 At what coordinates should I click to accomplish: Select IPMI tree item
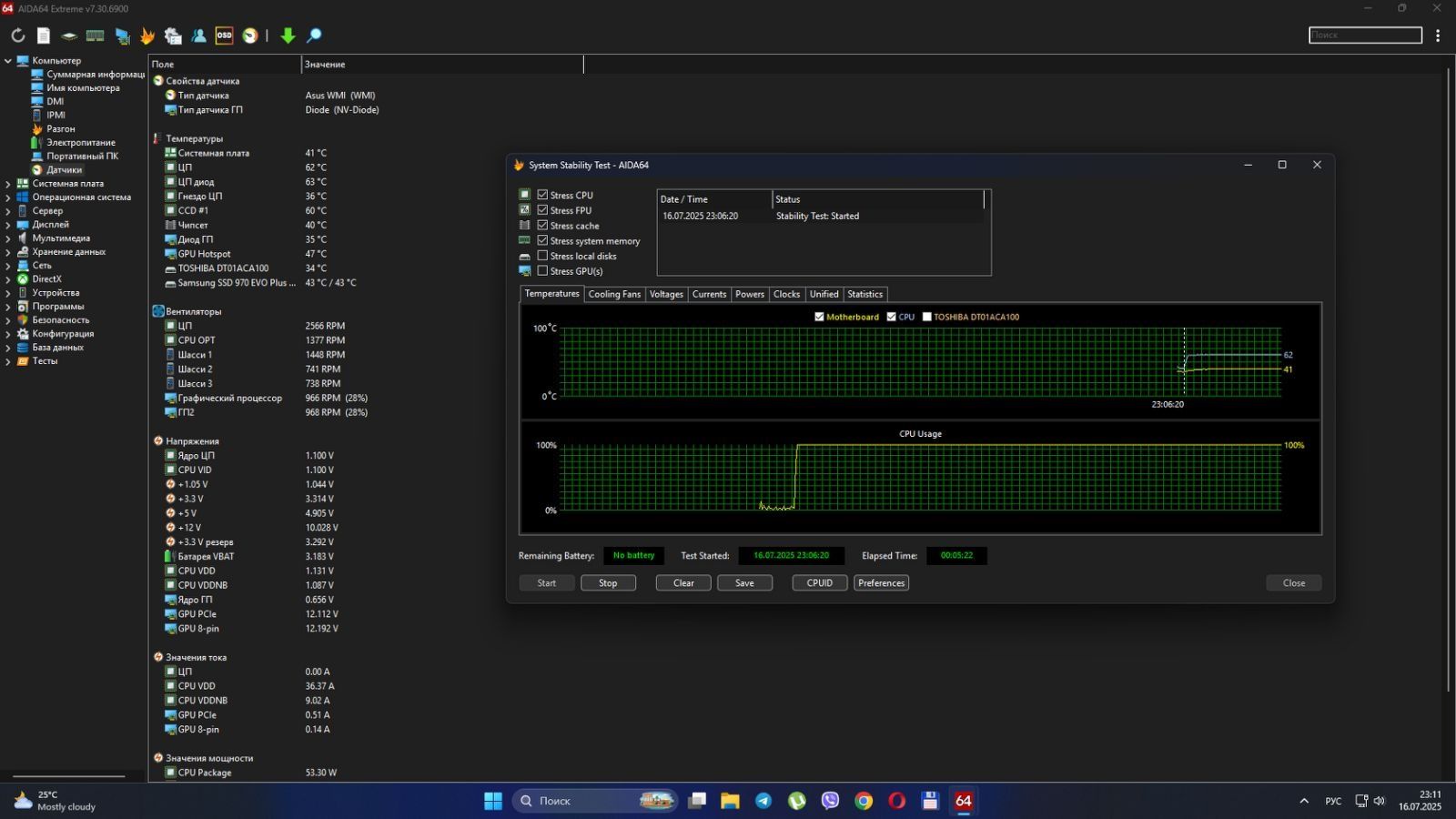point(56,116)
